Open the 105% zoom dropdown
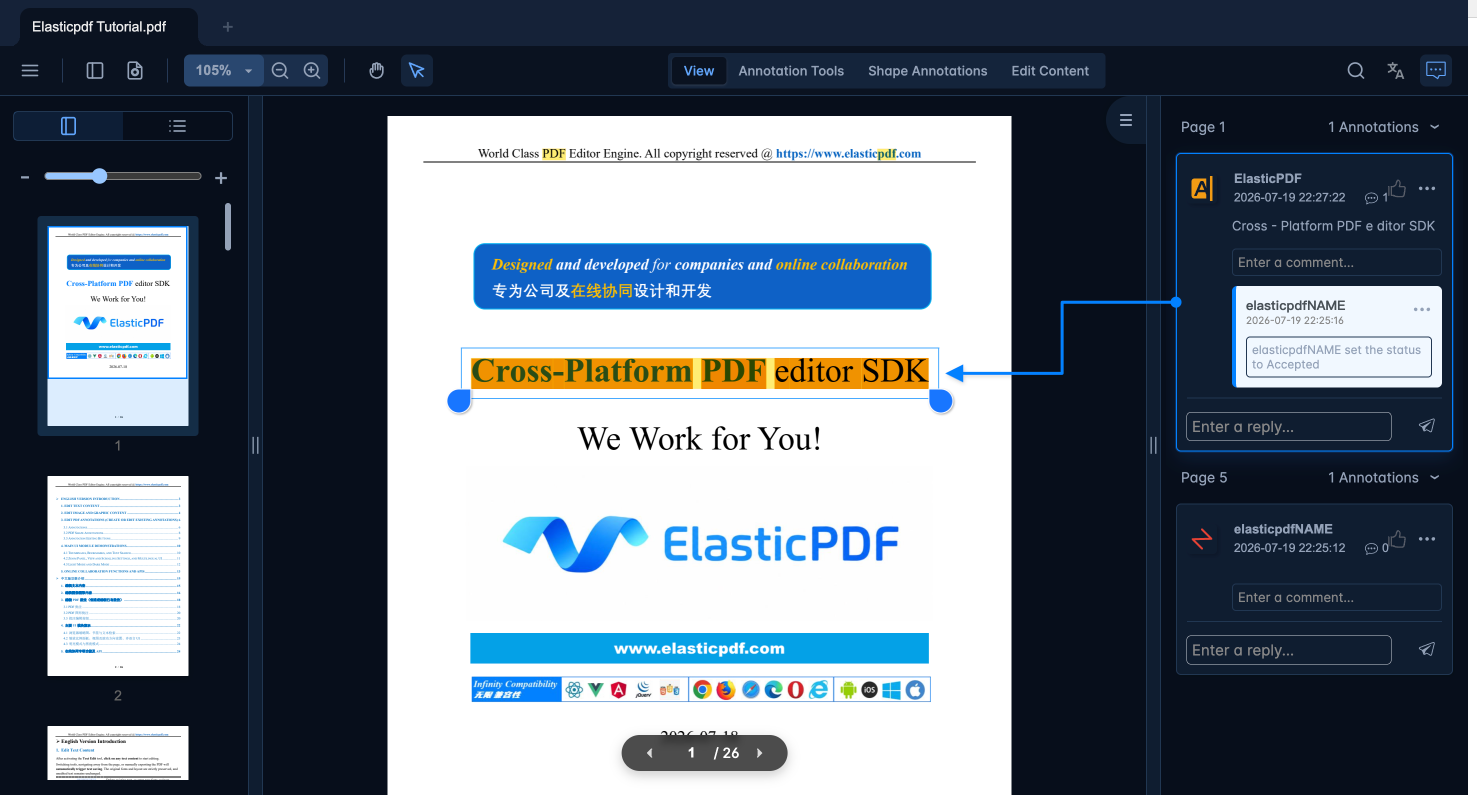1477x795 pixels. tap(224, 71)
